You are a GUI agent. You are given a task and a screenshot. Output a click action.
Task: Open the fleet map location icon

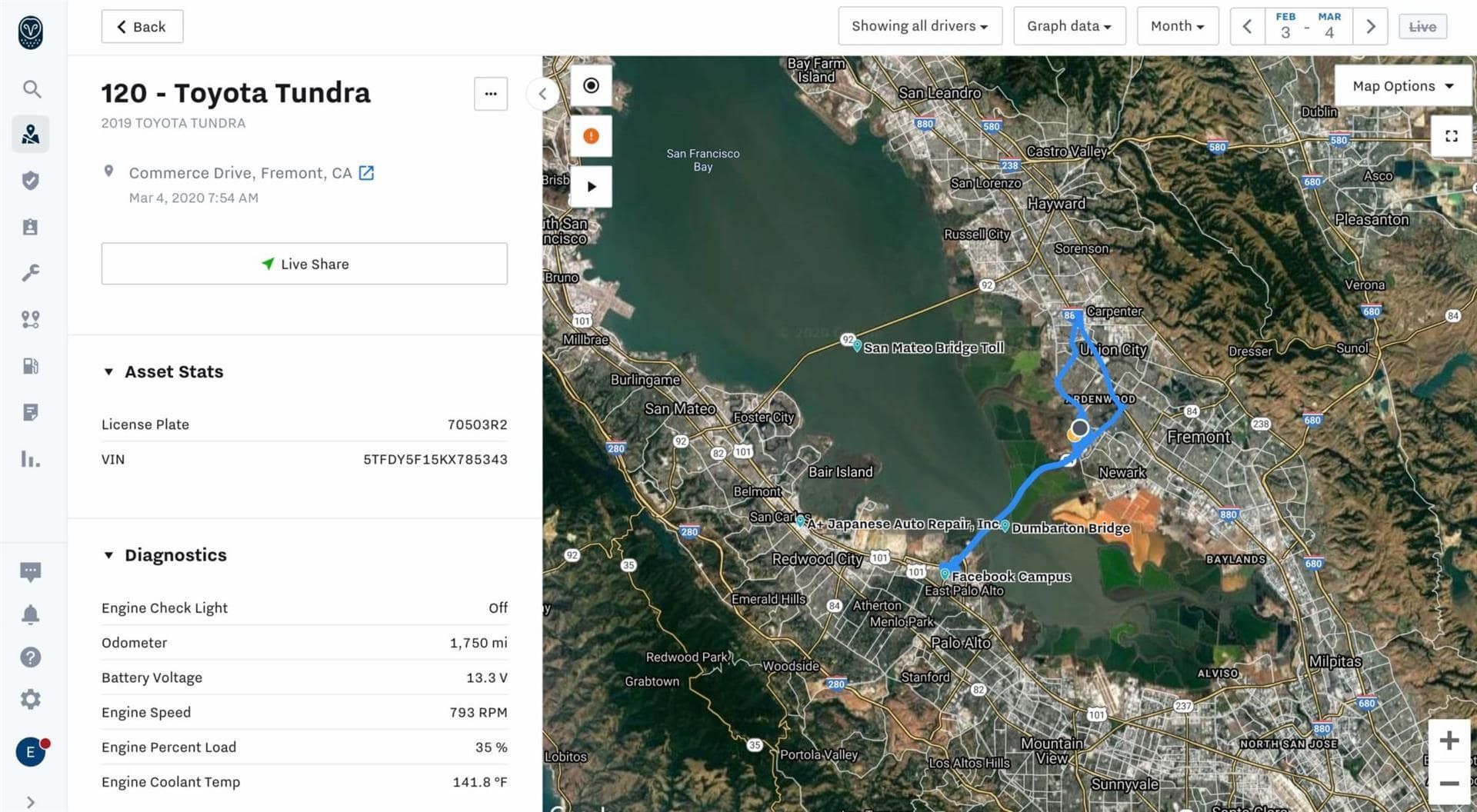pos(31,135)
